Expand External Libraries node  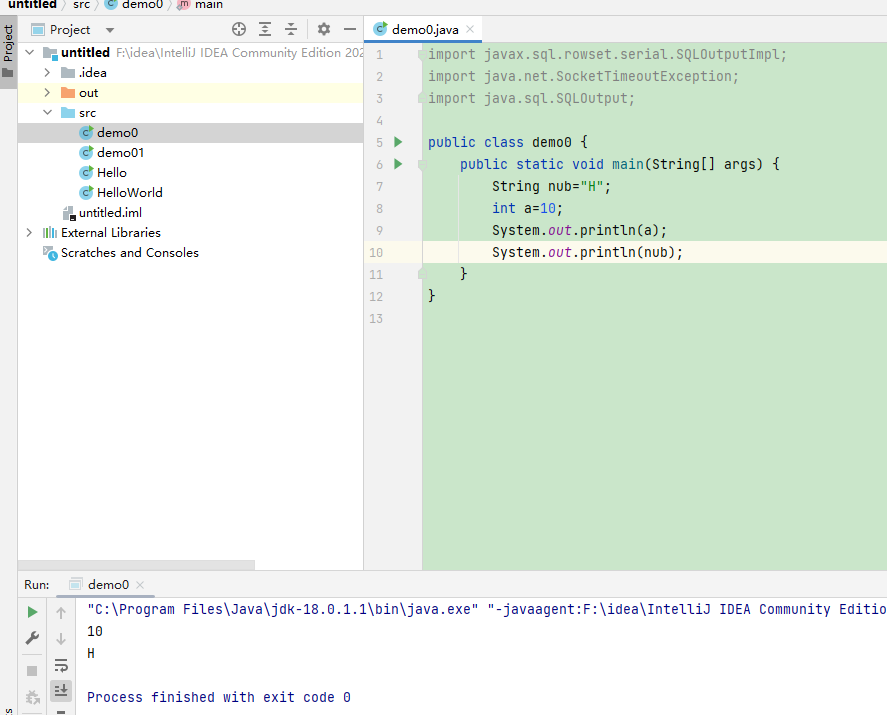29,232
